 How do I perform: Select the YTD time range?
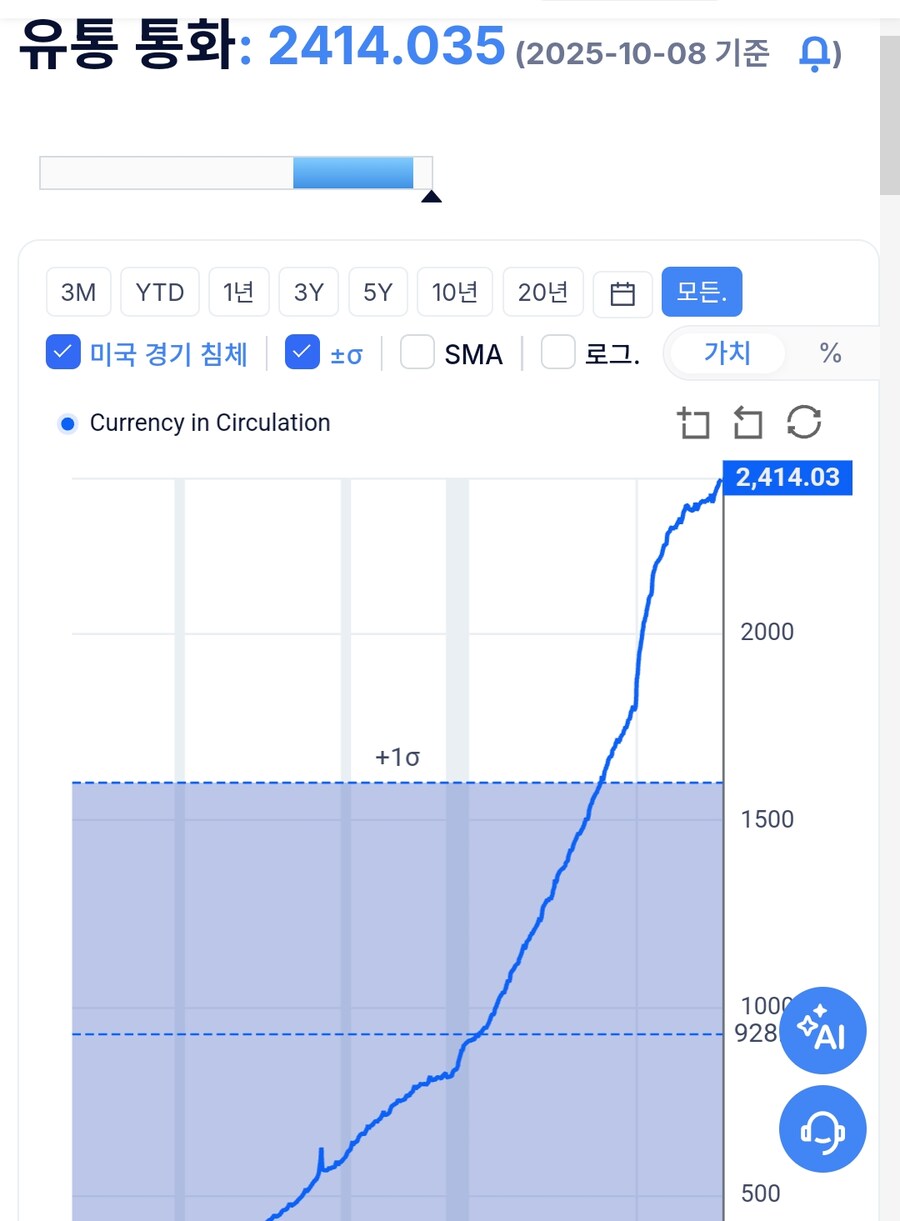click(x=160, y=293)
